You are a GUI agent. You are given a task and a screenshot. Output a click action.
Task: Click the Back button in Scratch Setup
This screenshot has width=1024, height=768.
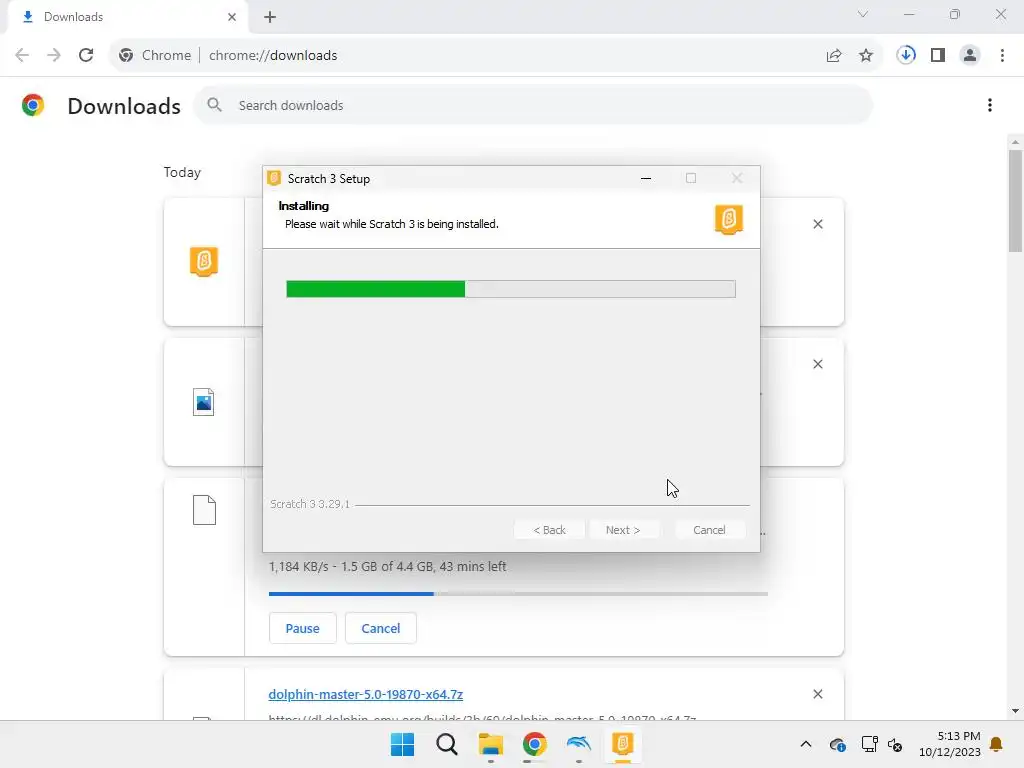point(549,530)
